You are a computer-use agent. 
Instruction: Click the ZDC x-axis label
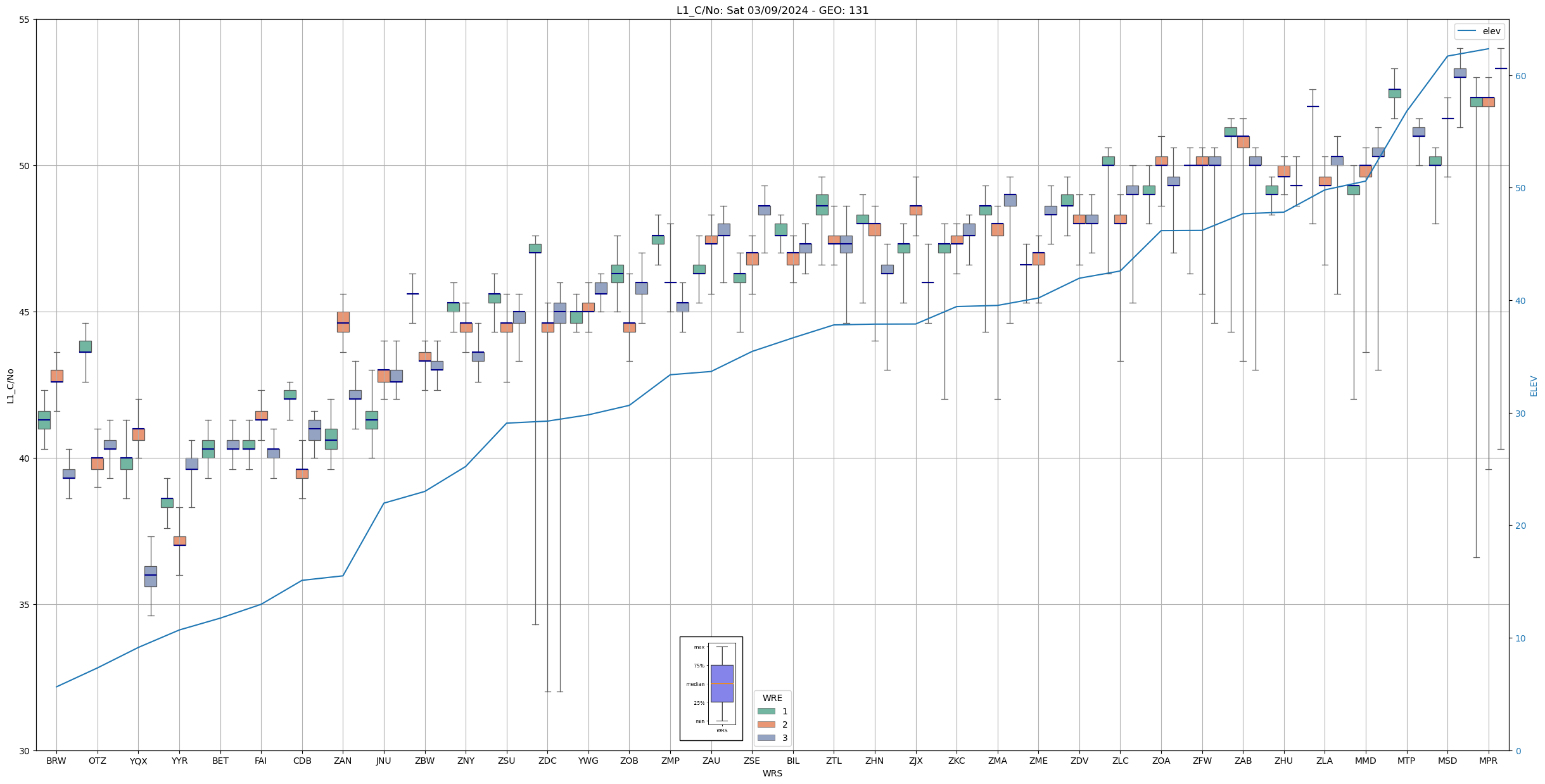[547, 761]
